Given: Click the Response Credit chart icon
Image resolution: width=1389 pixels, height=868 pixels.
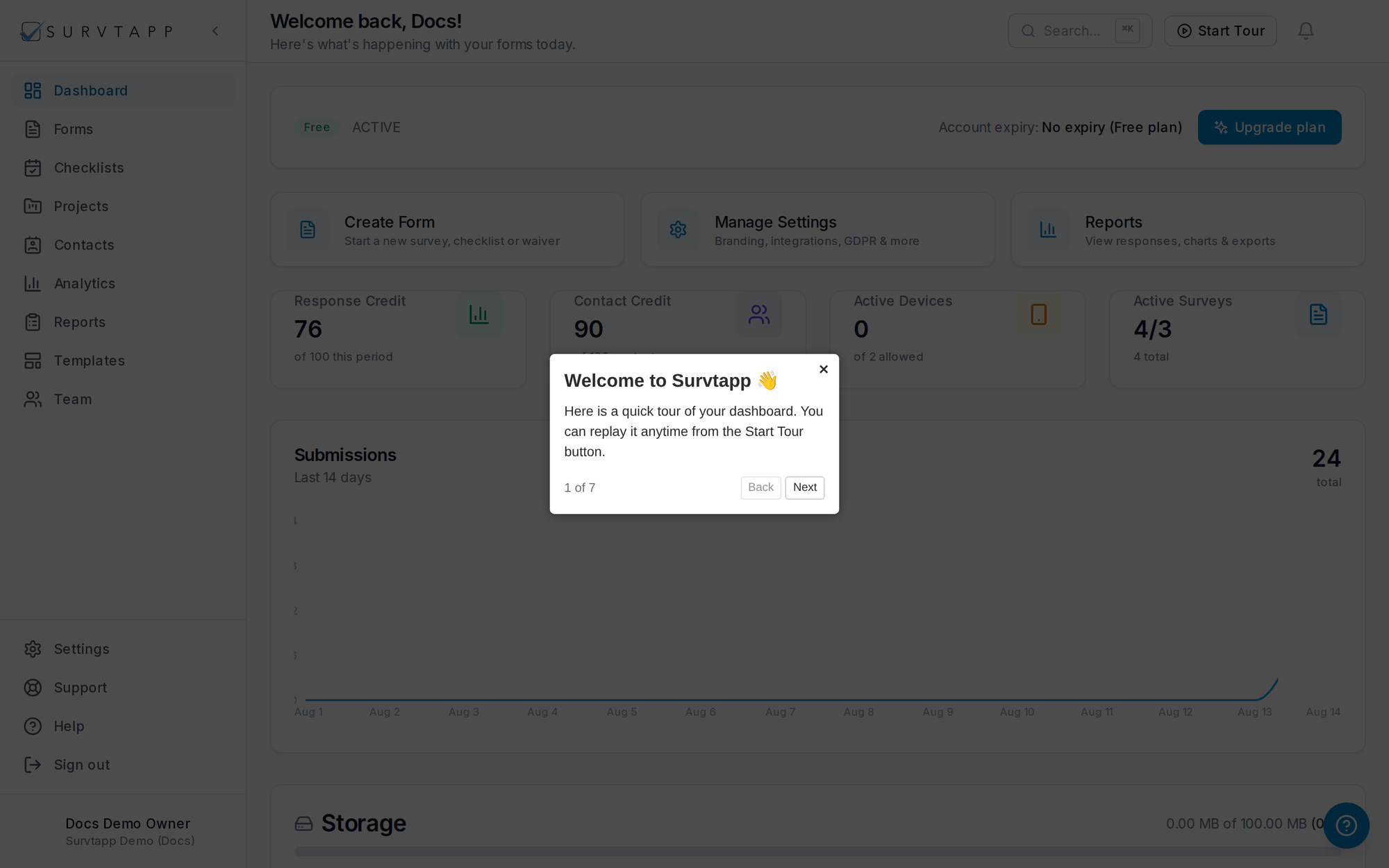Looking at the screenshot, I should 479,315.
